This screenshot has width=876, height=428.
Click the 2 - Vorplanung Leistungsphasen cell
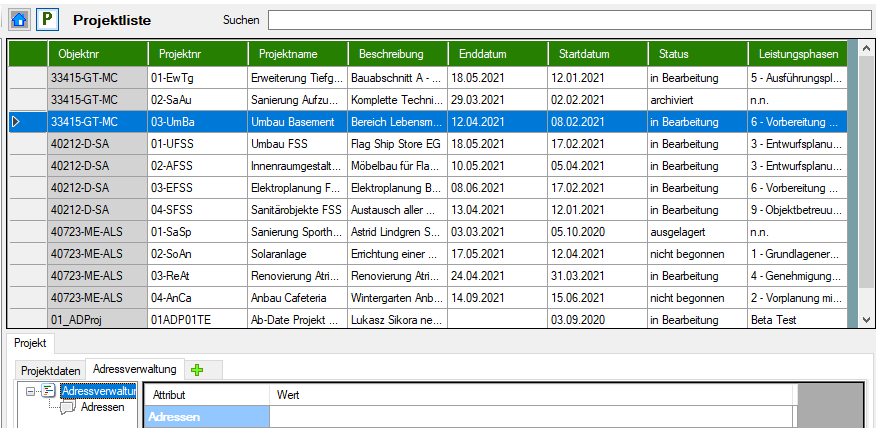click(x=798, y=298)
